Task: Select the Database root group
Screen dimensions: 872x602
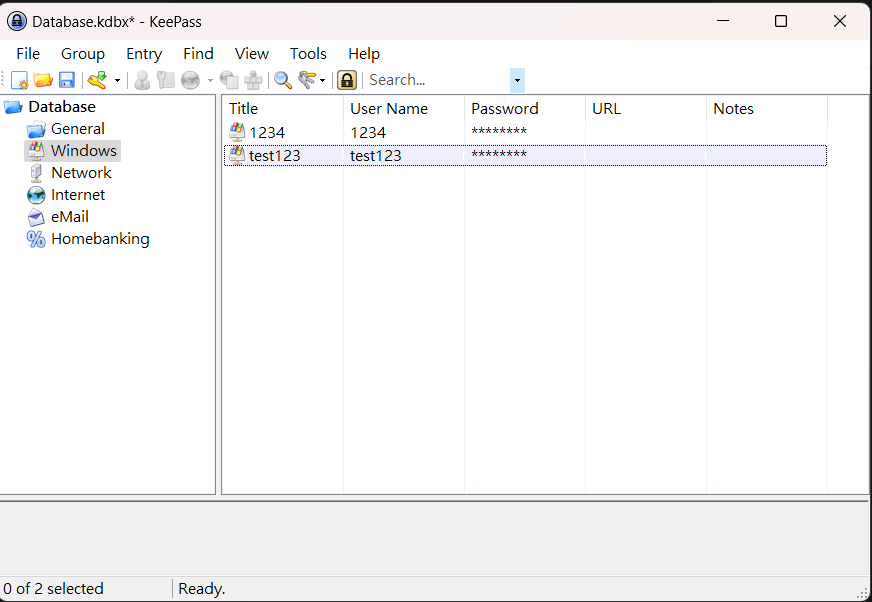Action: click(62, 107)
